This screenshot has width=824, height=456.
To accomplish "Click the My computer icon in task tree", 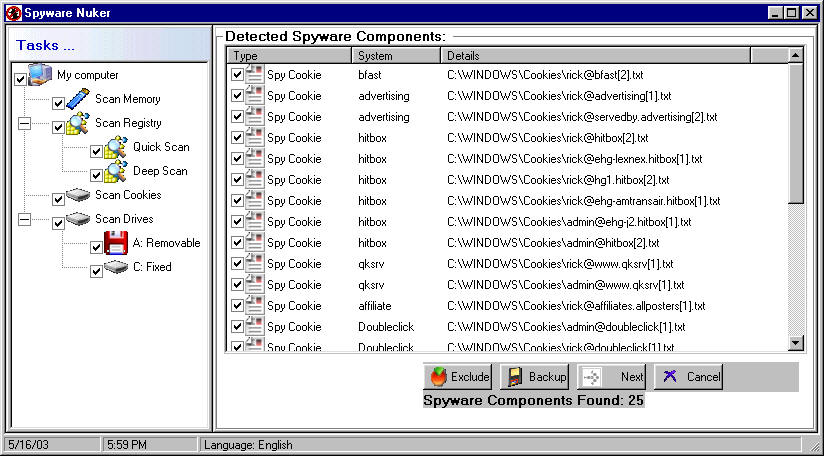I will click(40, 74).
